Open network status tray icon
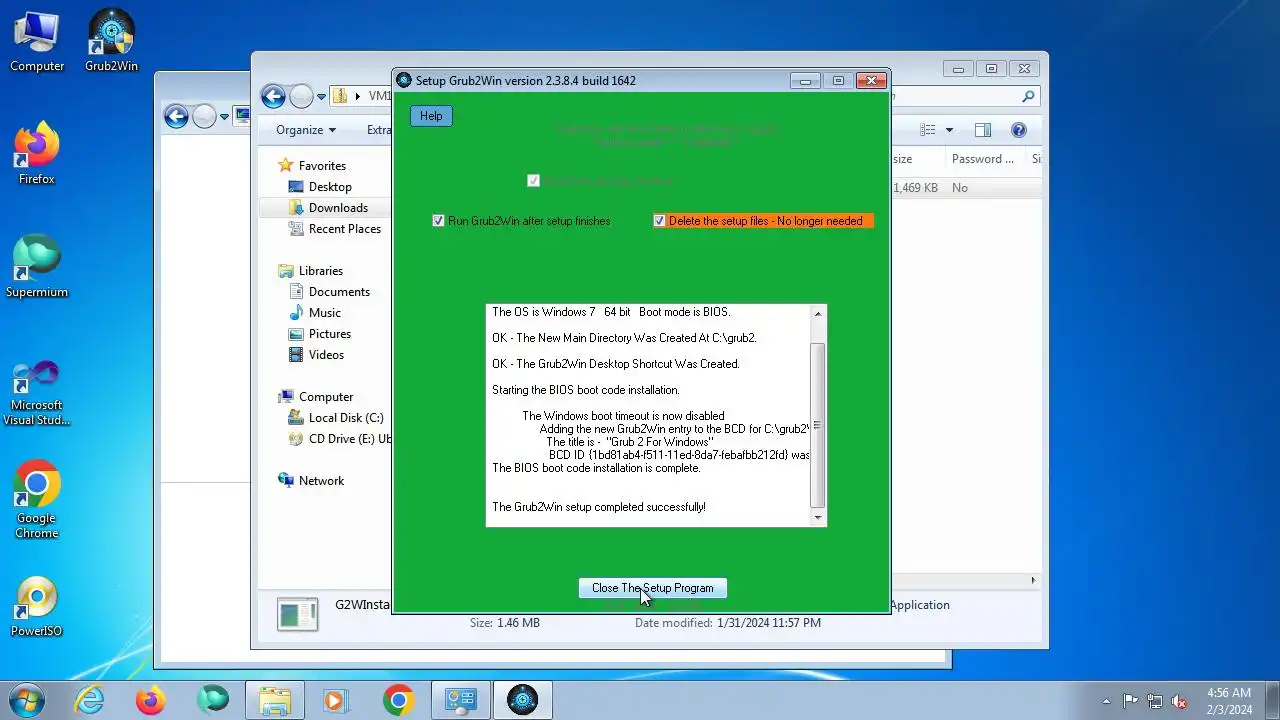Screen dimensions: 1280x720 (1155, 701)
